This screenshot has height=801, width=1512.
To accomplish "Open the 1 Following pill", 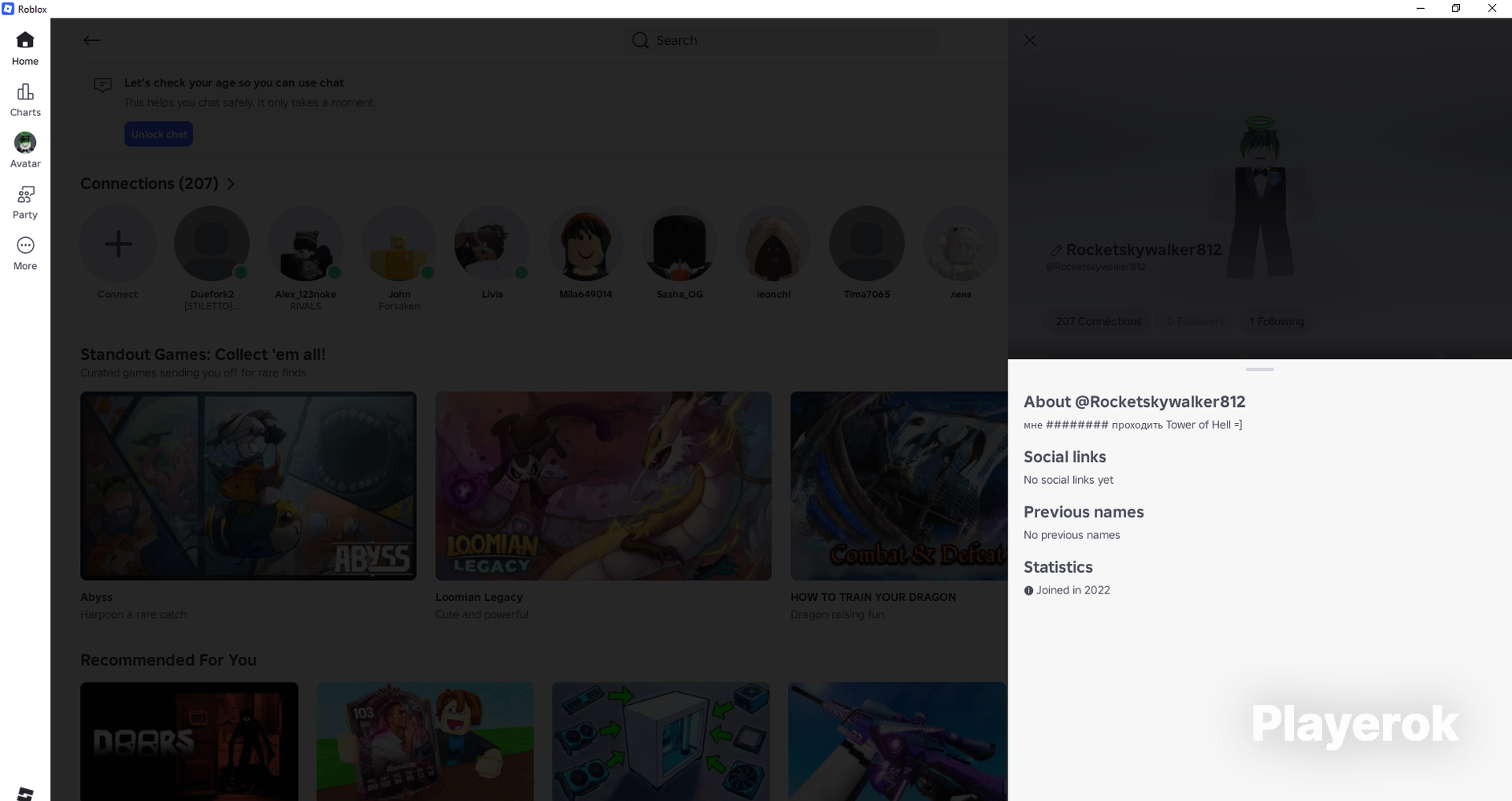I will point(1277,321).
